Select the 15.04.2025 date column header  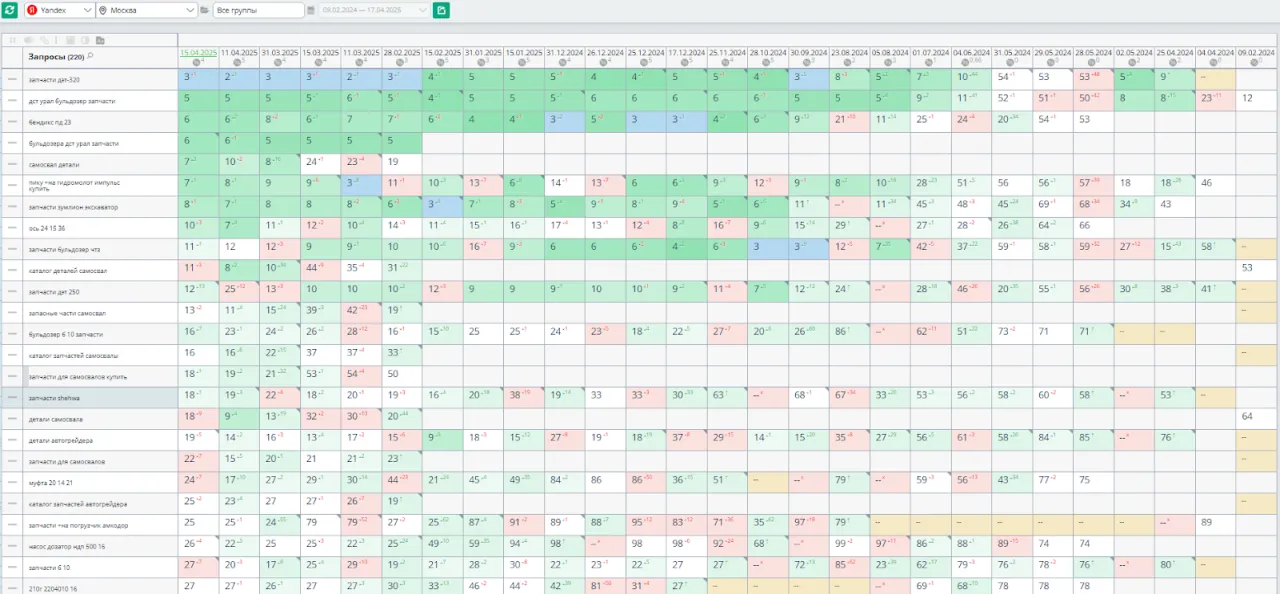coord(198,52)
